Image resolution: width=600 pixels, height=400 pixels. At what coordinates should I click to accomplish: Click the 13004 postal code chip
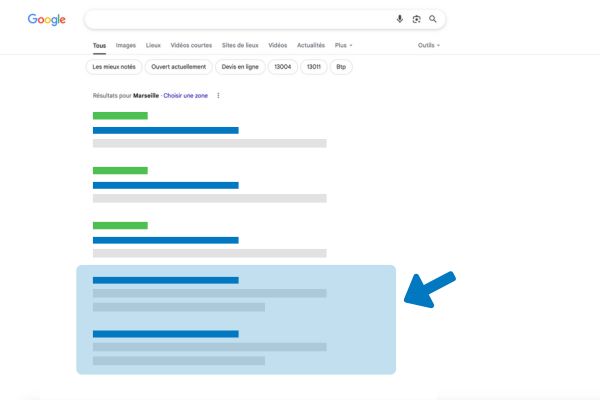point(282,67)
